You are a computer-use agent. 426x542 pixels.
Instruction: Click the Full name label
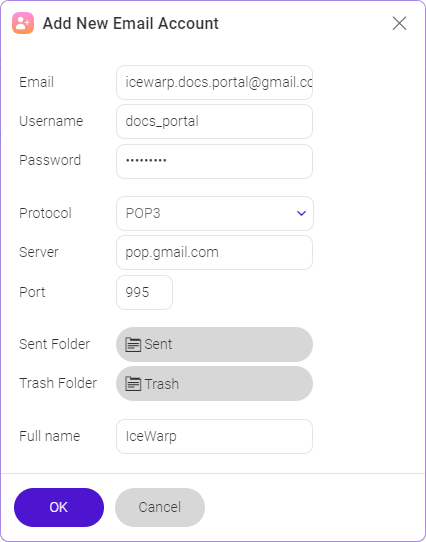(49, 436)
